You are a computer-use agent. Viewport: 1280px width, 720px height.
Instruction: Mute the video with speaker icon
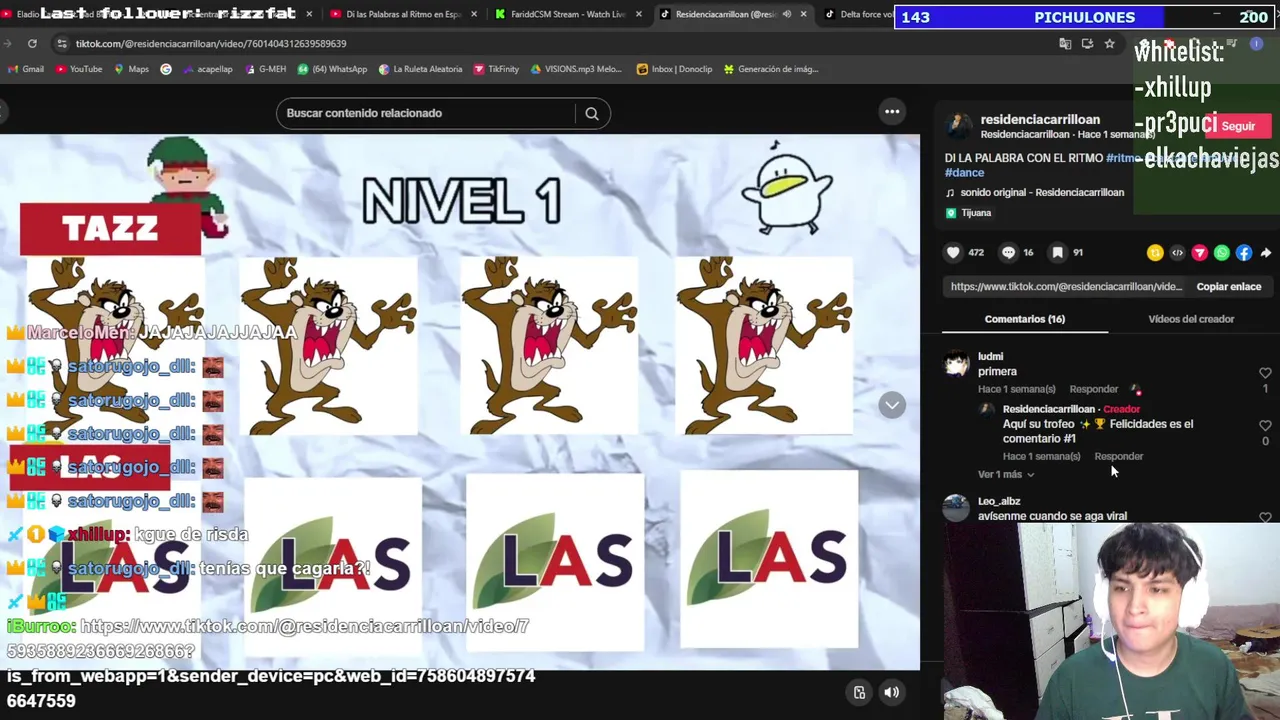892,692
